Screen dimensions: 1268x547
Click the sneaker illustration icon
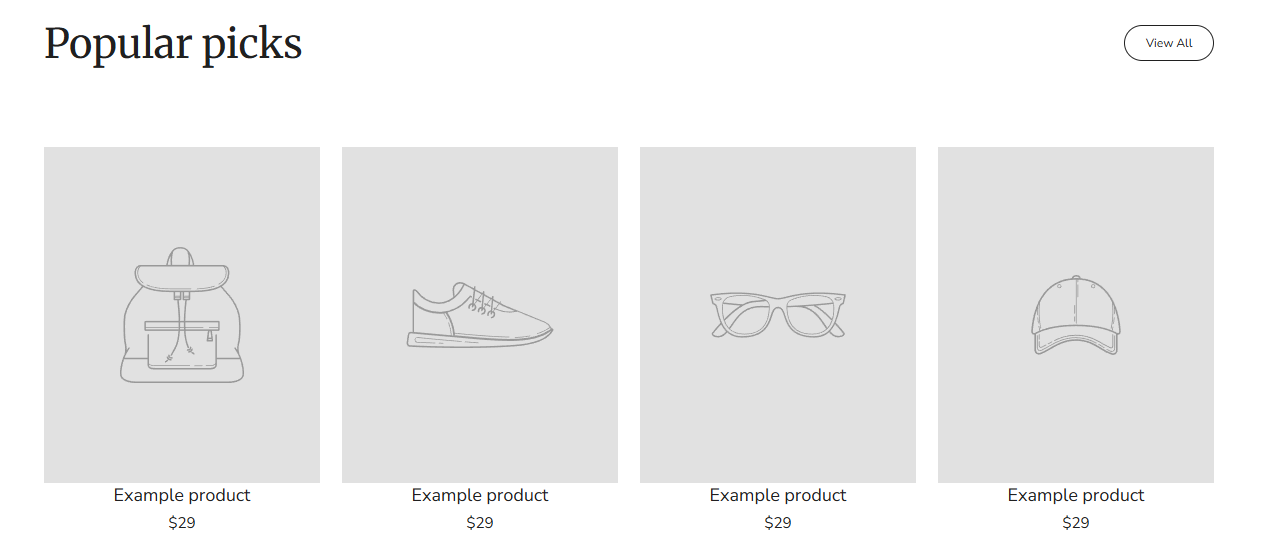[479, 316]
